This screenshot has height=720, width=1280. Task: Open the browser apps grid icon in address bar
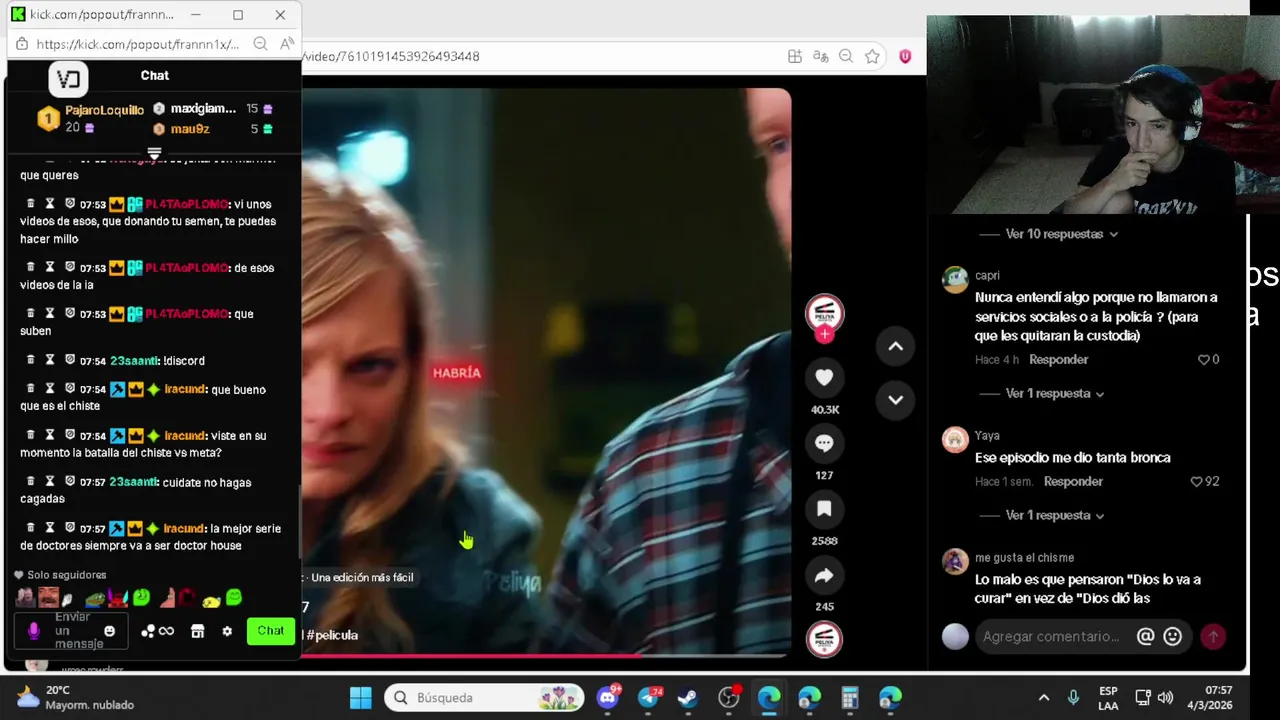pyautogui.click(x=795, y=56)
